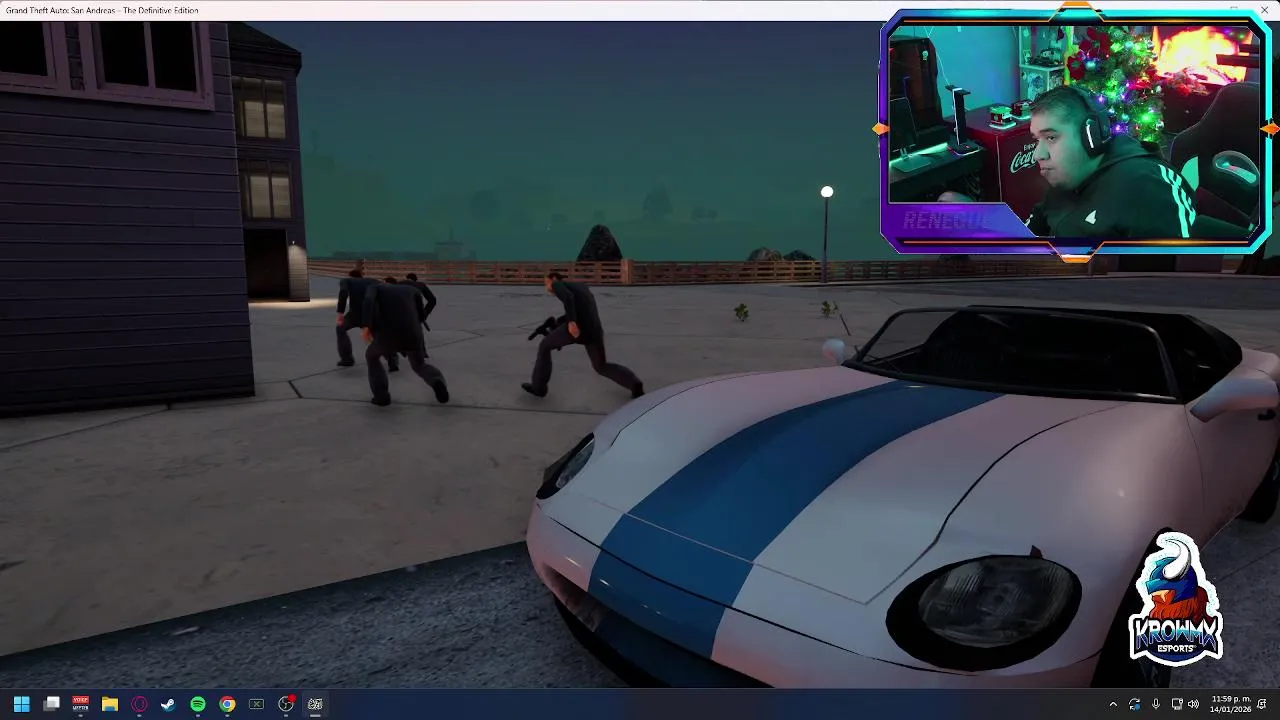Screen dimensions: 1280x720
Task: Open the Windows Start menu
Action: (x=21, y=704)
